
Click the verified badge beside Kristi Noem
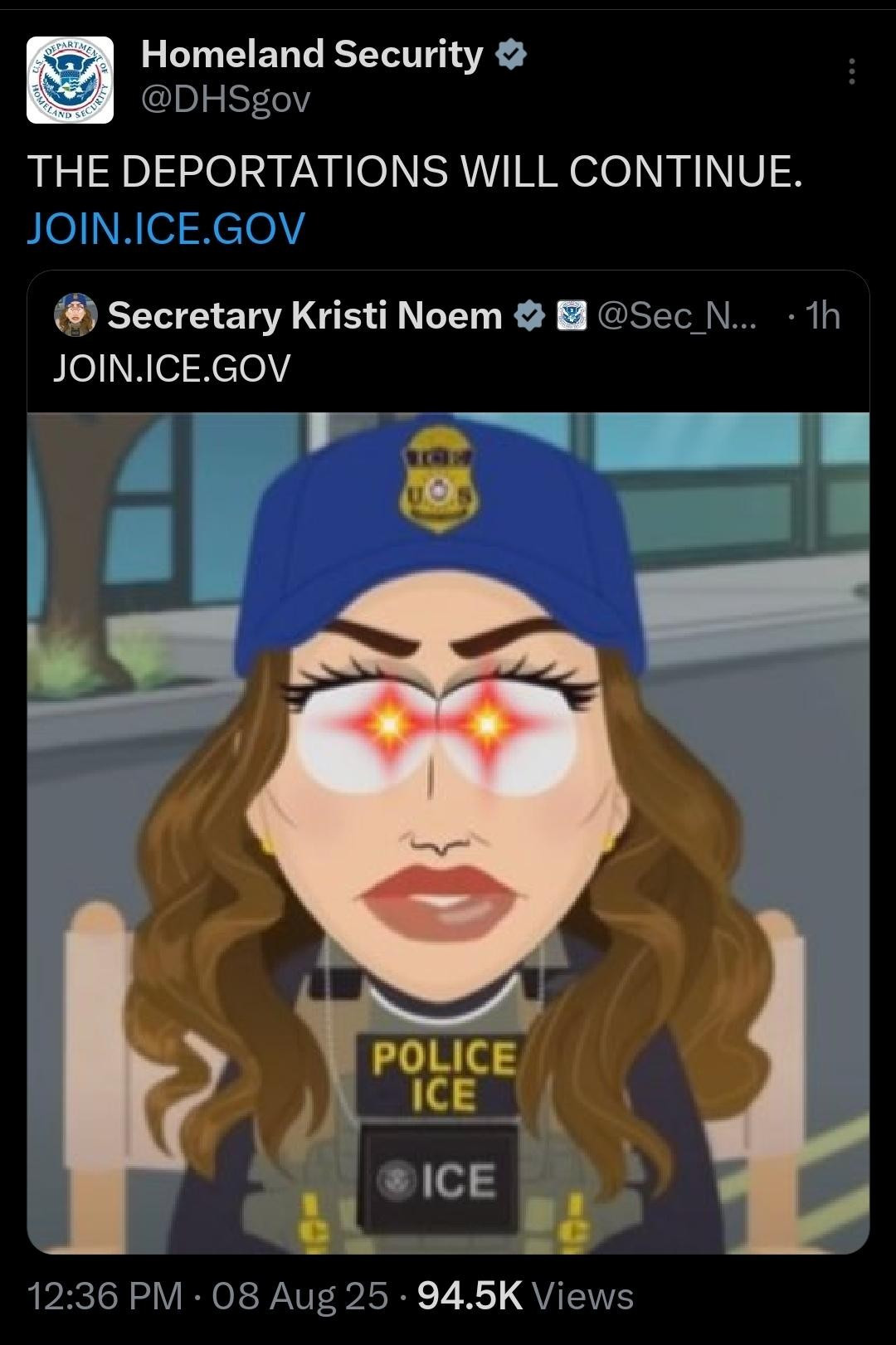click(529, 315)
